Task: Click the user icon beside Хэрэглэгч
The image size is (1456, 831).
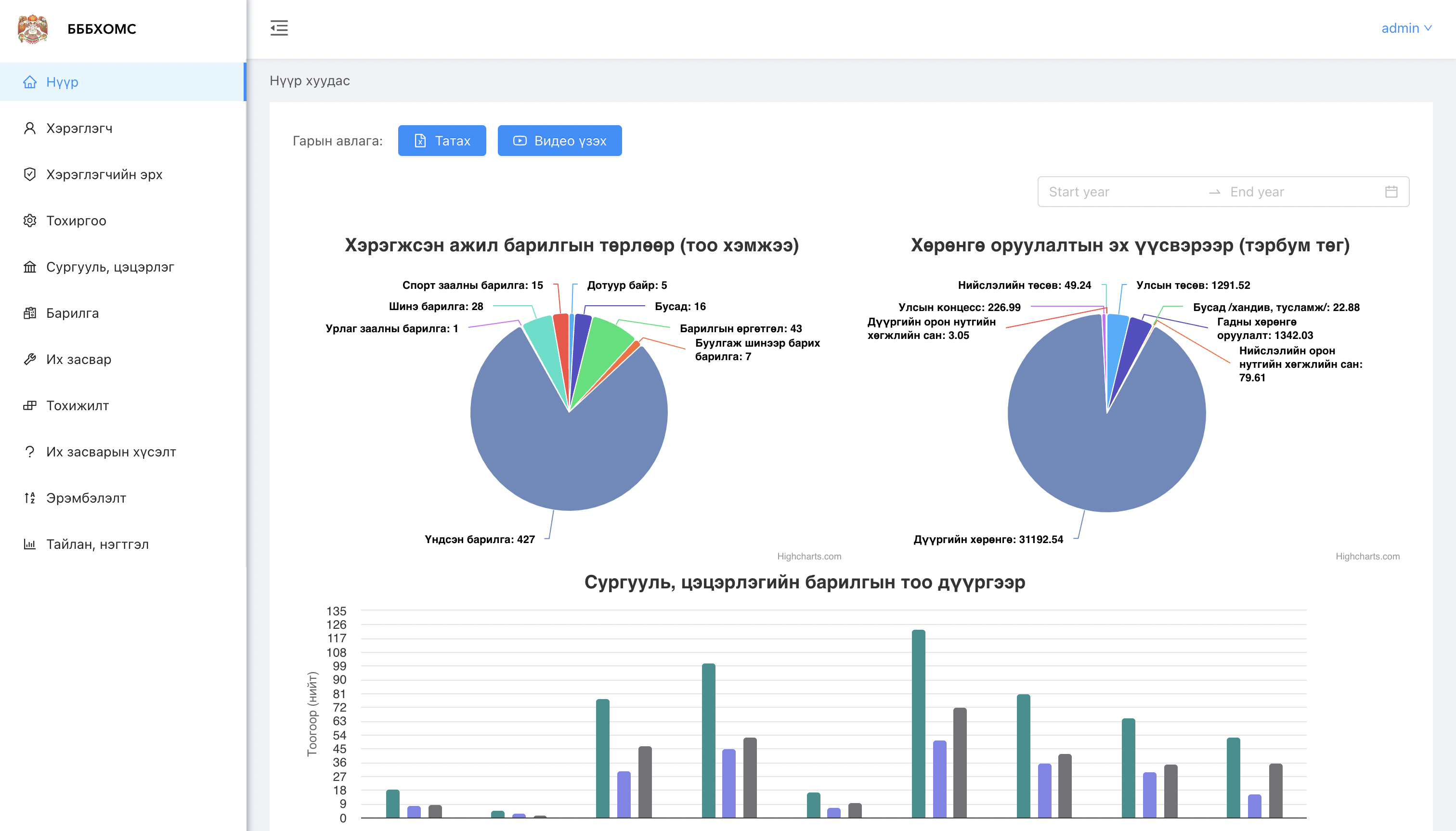Action: [x=30, y=129]
